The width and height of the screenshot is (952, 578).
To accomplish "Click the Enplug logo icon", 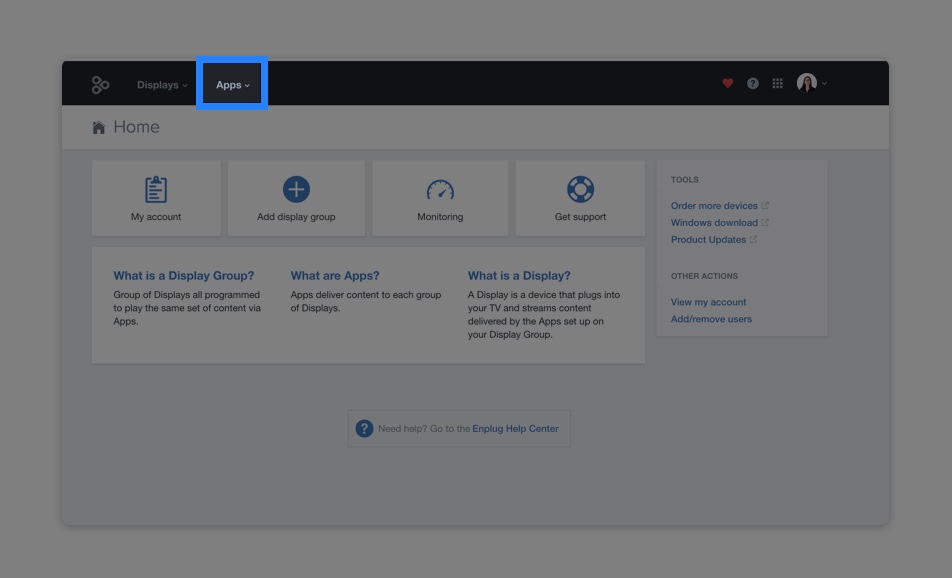I will coord(100,84).
